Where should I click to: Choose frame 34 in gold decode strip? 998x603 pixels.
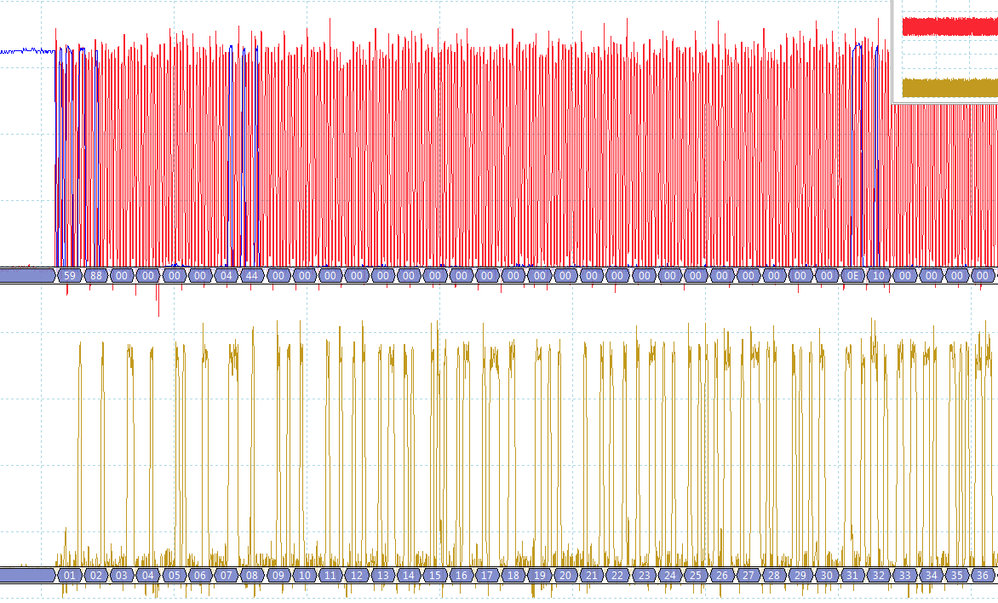point(931,575)
